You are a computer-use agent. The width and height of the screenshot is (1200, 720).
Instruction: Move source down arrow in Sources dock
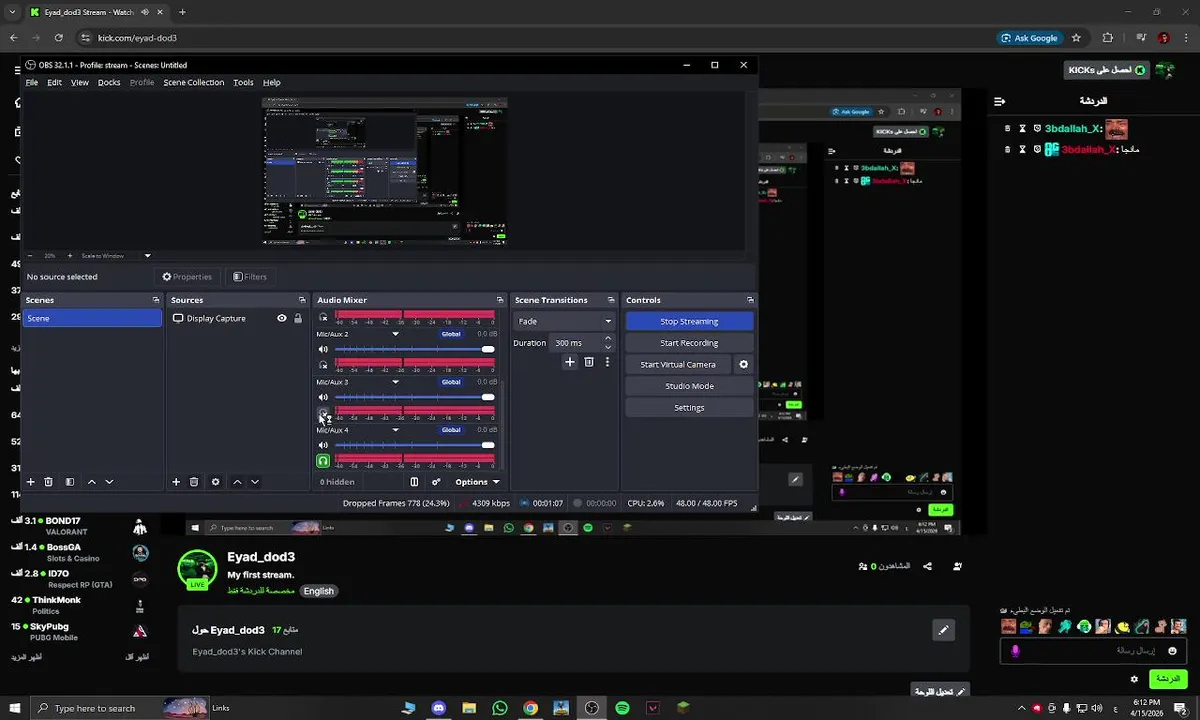[255, 482]
